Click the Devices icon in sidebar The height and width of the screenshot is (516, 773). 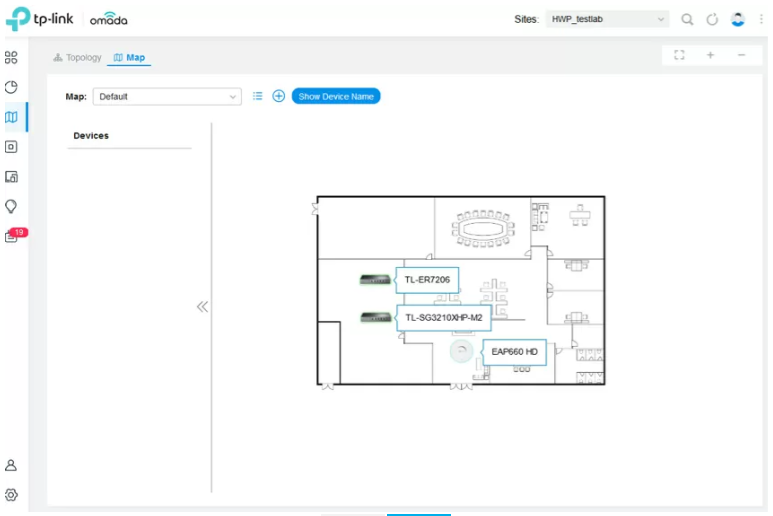11,146
